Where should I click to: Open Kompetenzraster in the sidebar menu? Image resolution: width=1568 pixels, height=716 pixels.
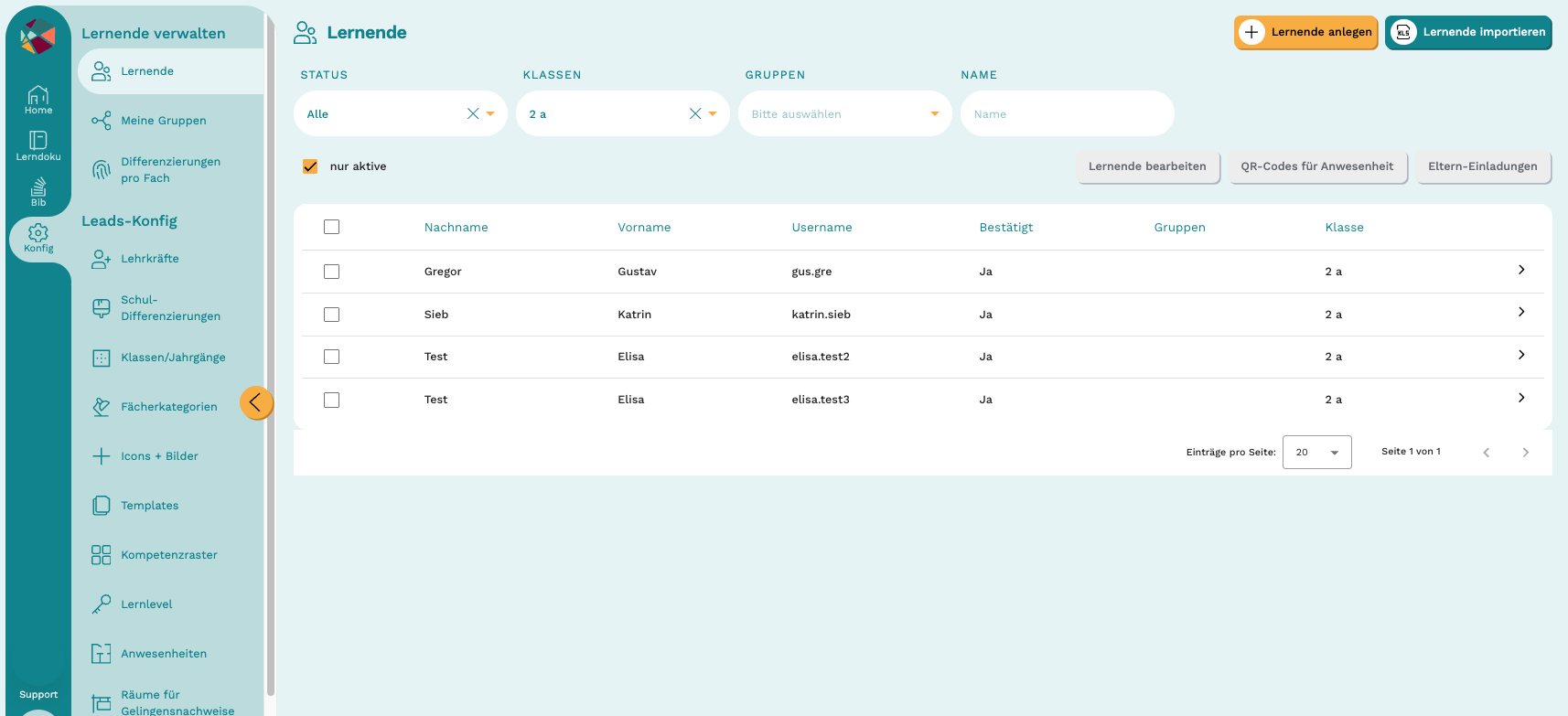click(169, 555)
